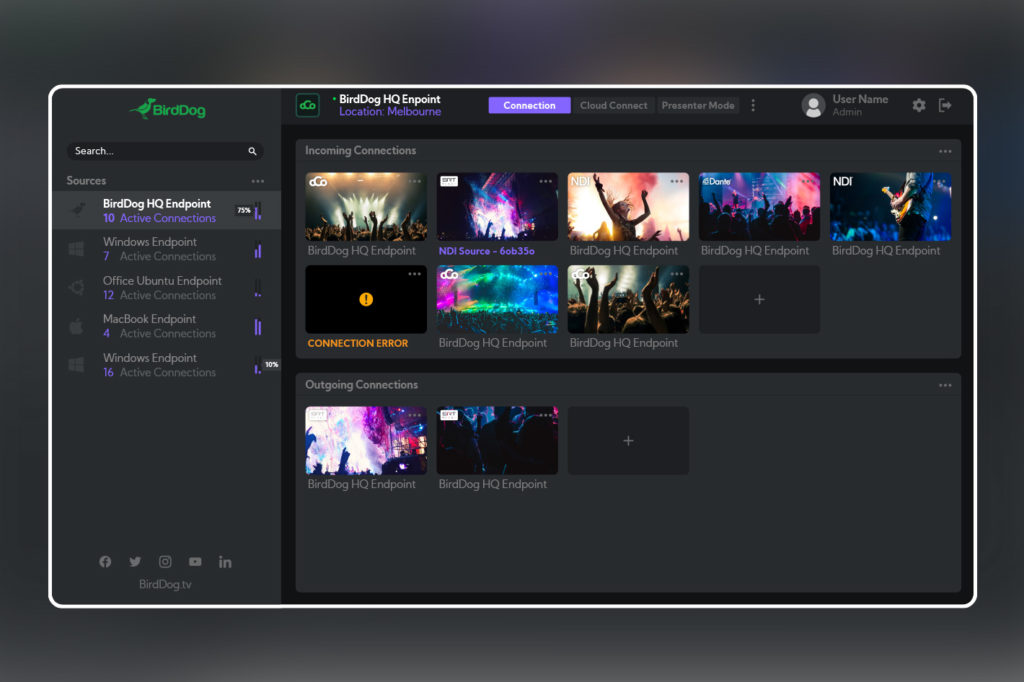Image resolution: width=1024 pixels, height=682 pixels.
Task: Open header vertical three-dot menu
Action: tap(753, 105)
